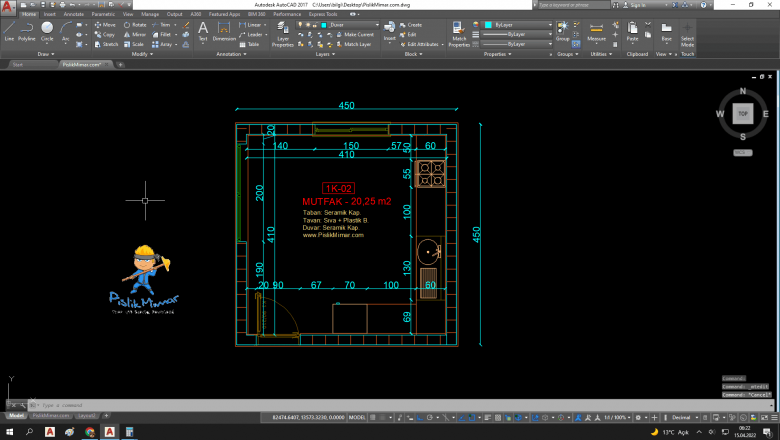Viewport: 780px width, 440px height.
Task: Select the Line drawing tool
Action: [9, 30]
